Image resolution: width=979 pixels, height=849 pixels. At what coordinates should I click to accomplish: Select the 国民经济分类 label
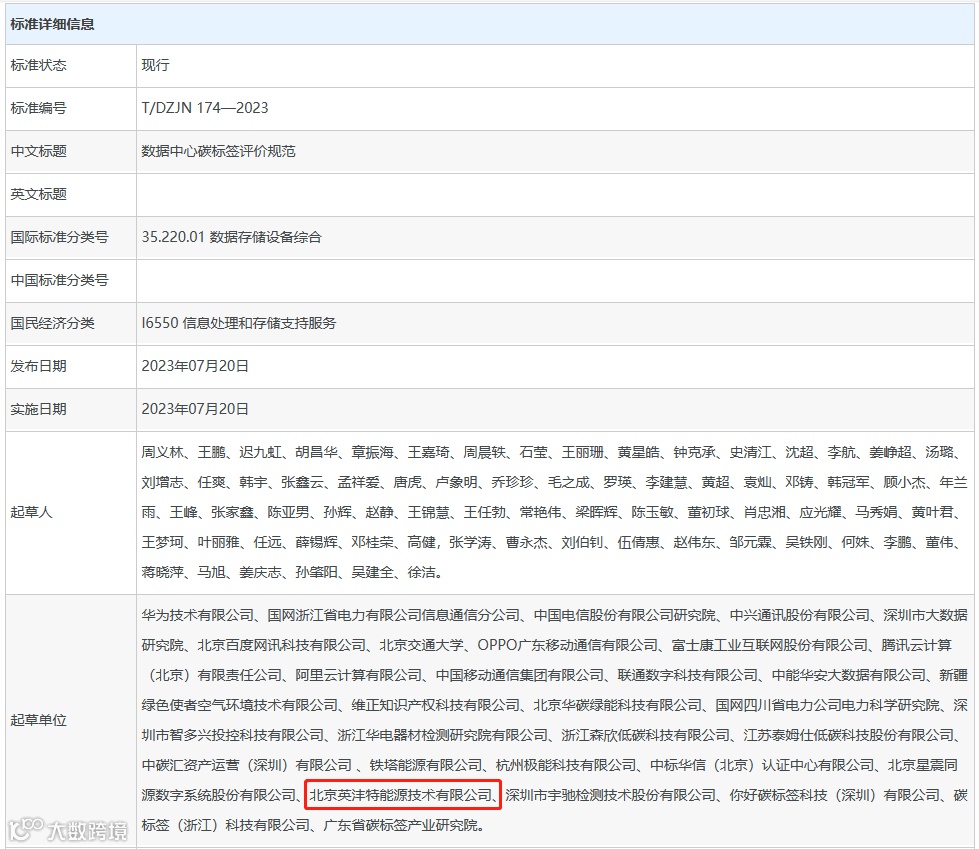click(52, 323)
